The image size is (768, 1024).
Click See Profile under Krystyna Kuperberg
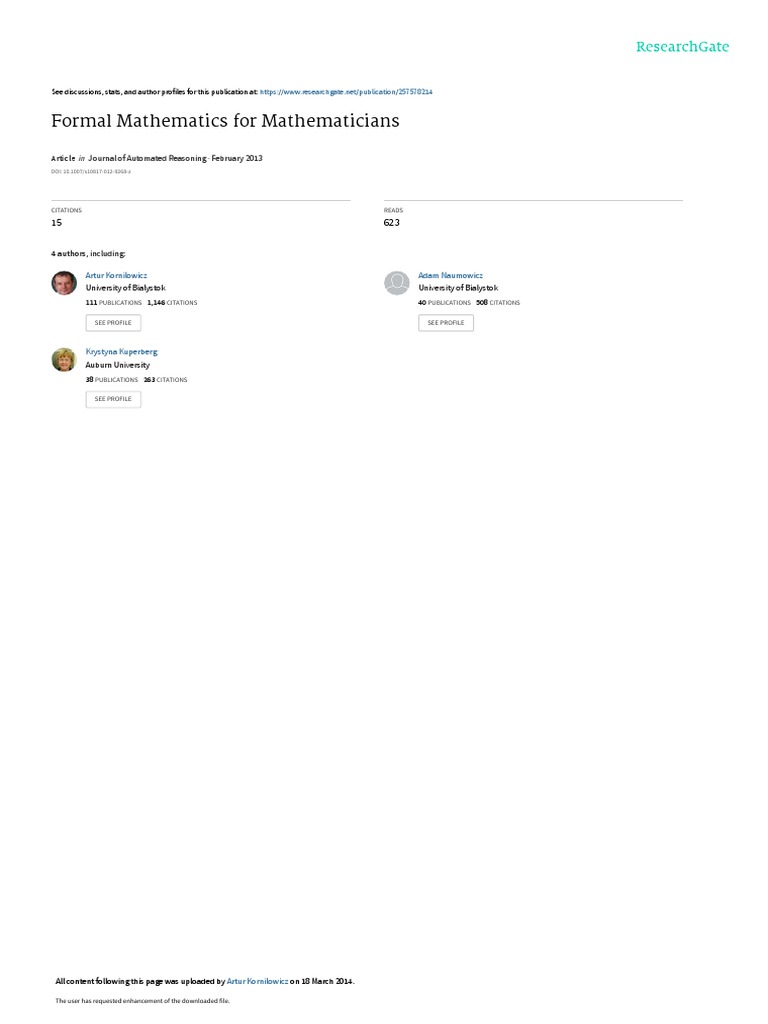tap(113, 399)
